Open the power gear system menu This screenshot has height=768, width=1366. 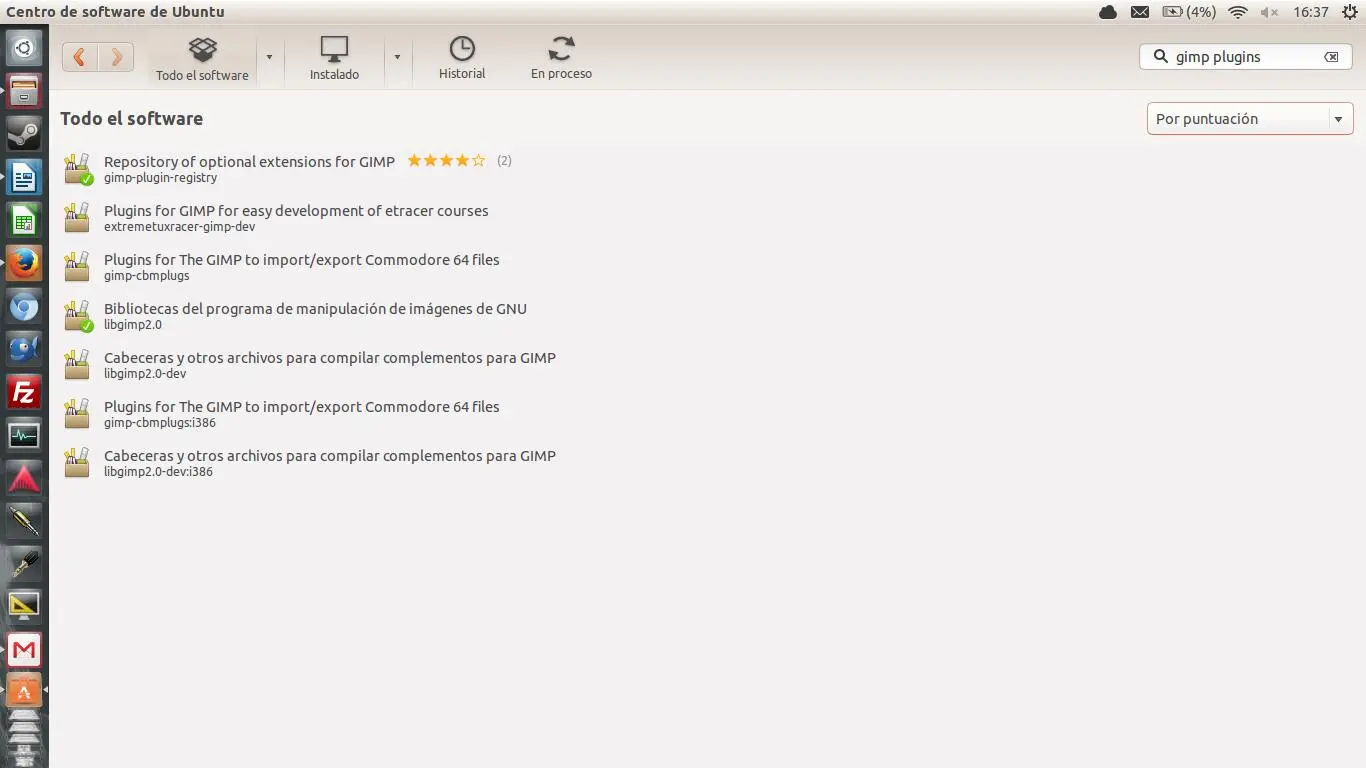(x=1349, y=12)
